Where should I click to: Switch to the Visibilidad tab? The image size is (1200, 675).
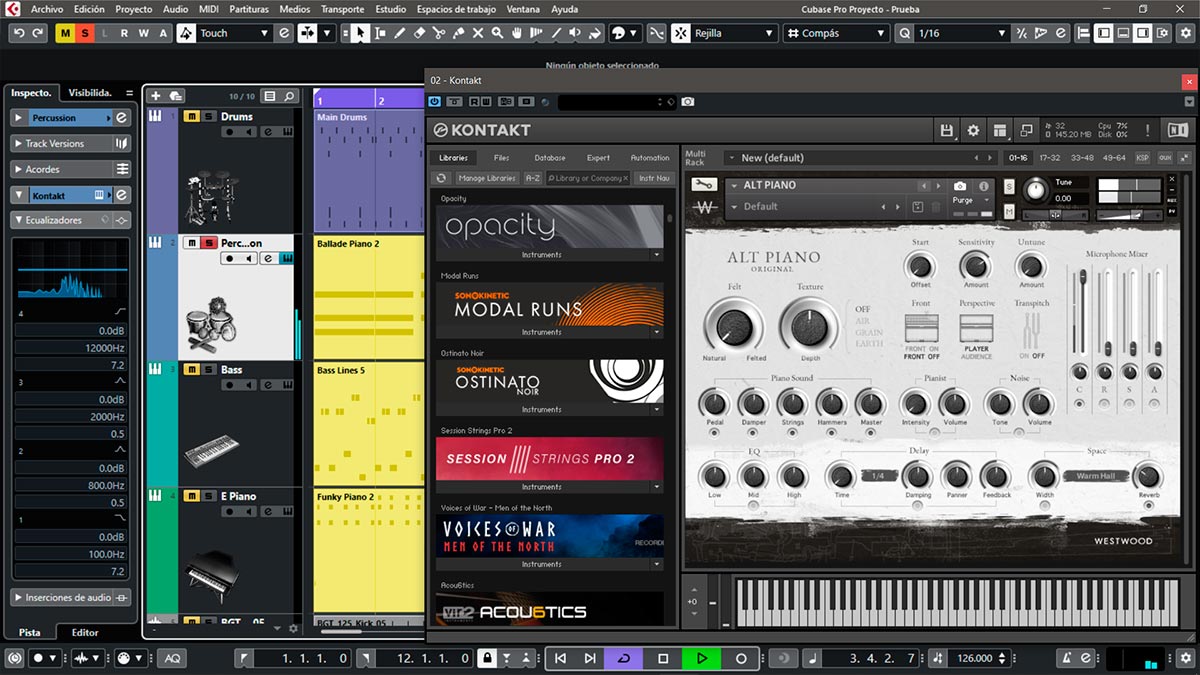89,92
